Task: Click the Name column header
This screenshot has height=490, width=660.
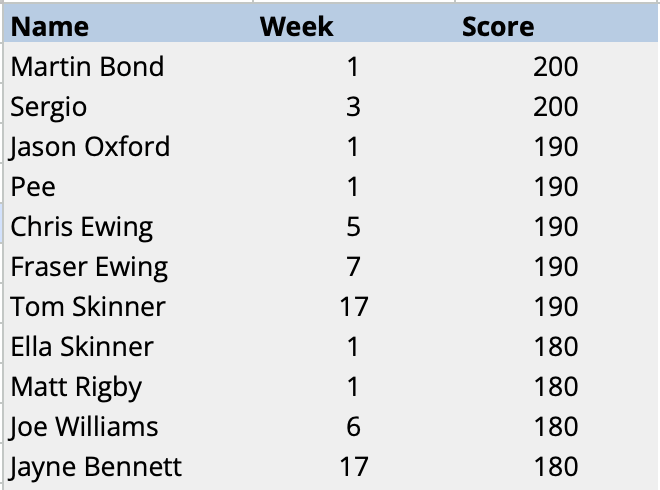Action: pyautogui.click(x=50, y=27)
